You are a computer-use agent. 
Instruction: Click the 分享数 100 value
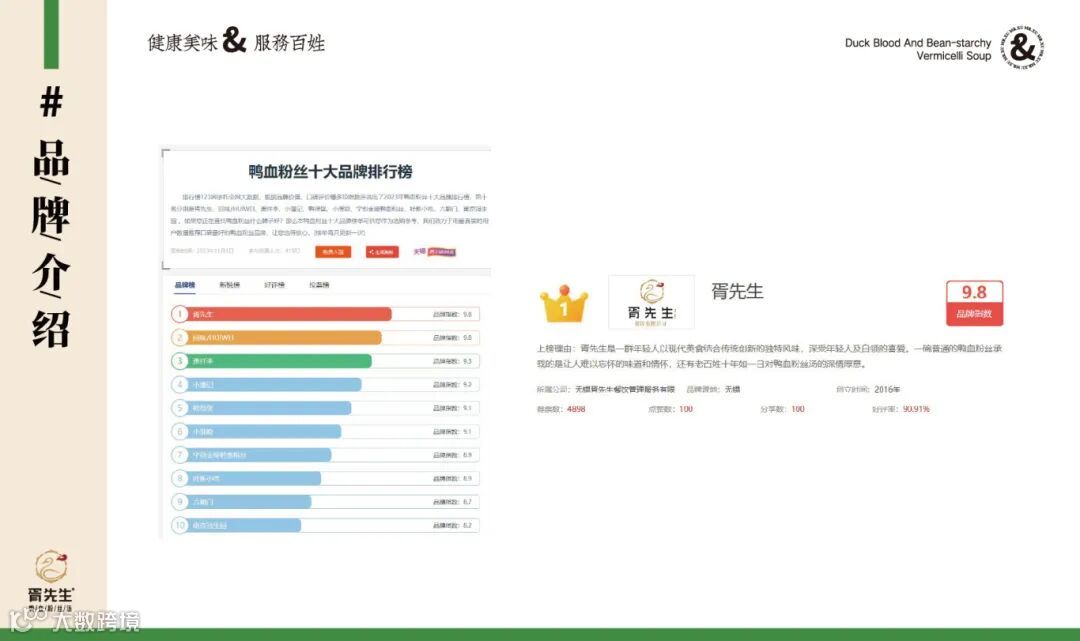(x=798, y=409)
